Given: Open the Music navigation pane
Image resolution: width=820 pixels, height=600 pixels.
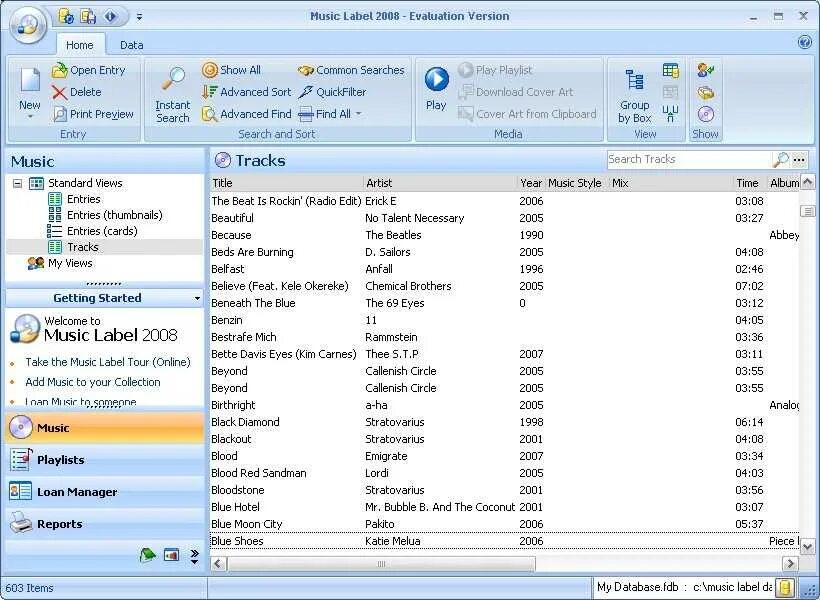Looking at the screenshot, I should coord(105,428).
